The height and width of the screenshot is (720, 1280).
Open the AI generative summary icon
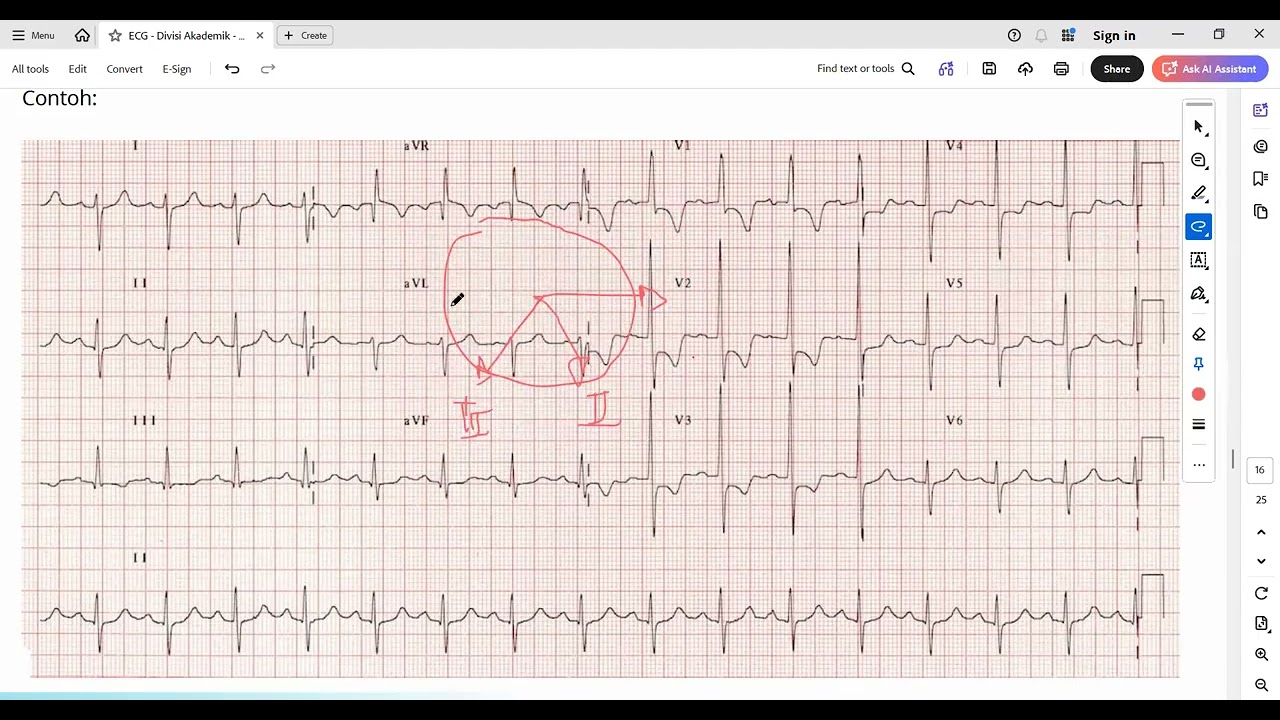click(946, 69)
